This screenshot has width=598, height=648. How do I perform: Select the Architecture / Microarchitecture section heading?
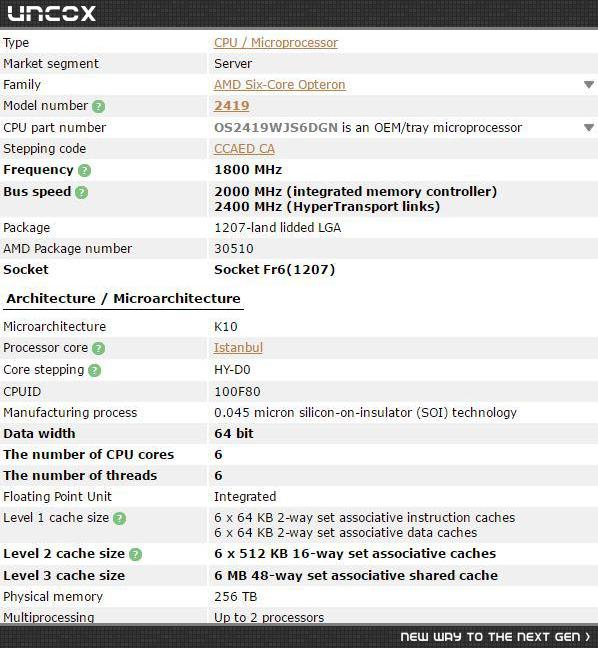[x=123, y=298]
